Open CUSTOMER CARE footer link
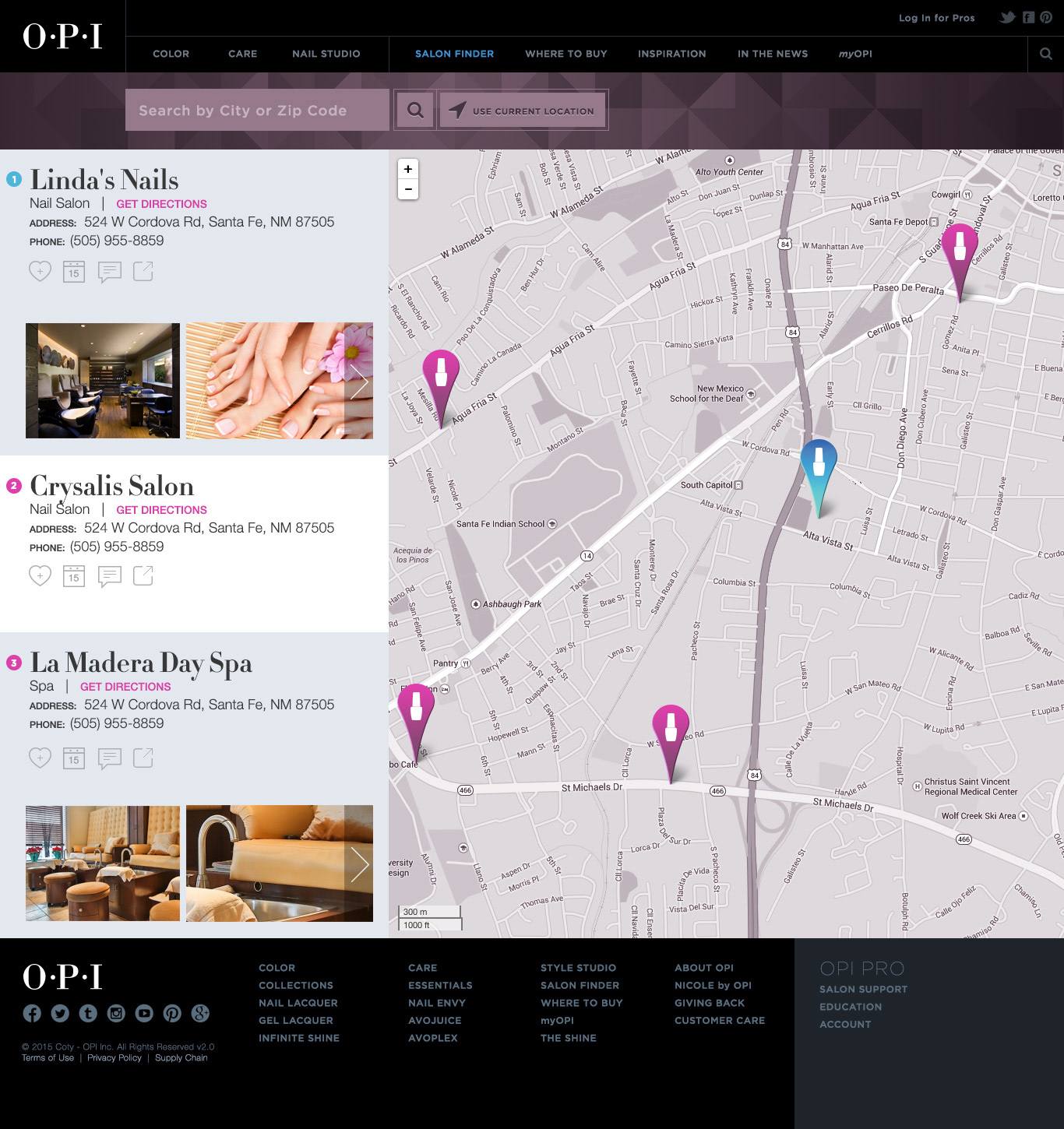1064x1129 pixels. (720, 1020)
